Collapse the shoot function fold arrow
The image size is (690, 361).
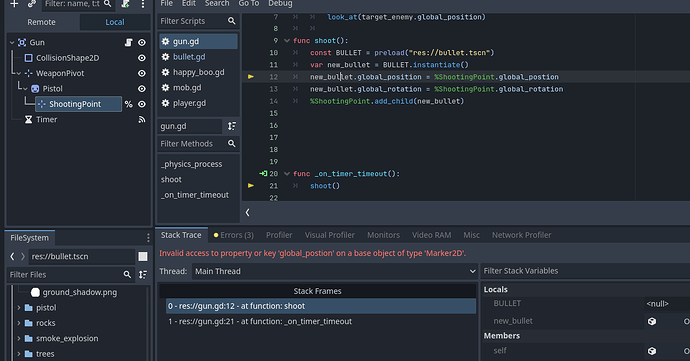pos(287,41)
